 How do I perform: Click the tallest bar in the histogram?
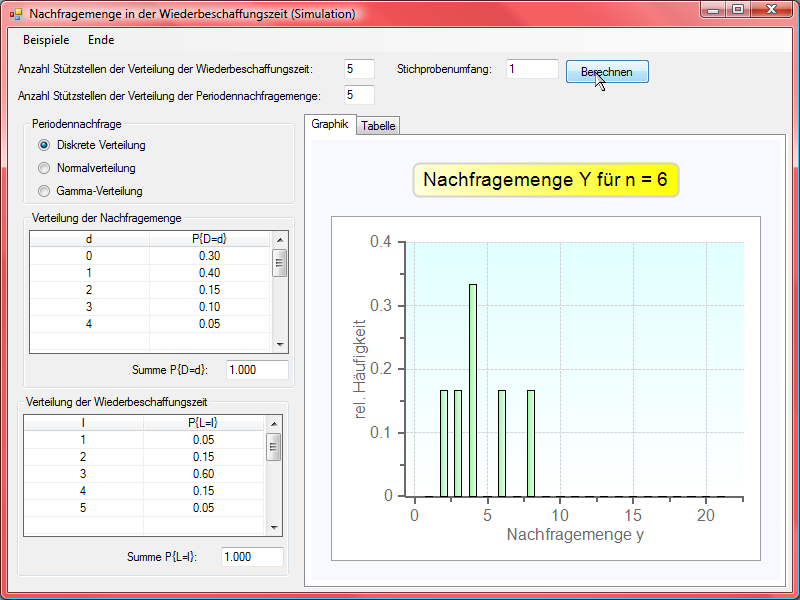[x=473, y=390]
